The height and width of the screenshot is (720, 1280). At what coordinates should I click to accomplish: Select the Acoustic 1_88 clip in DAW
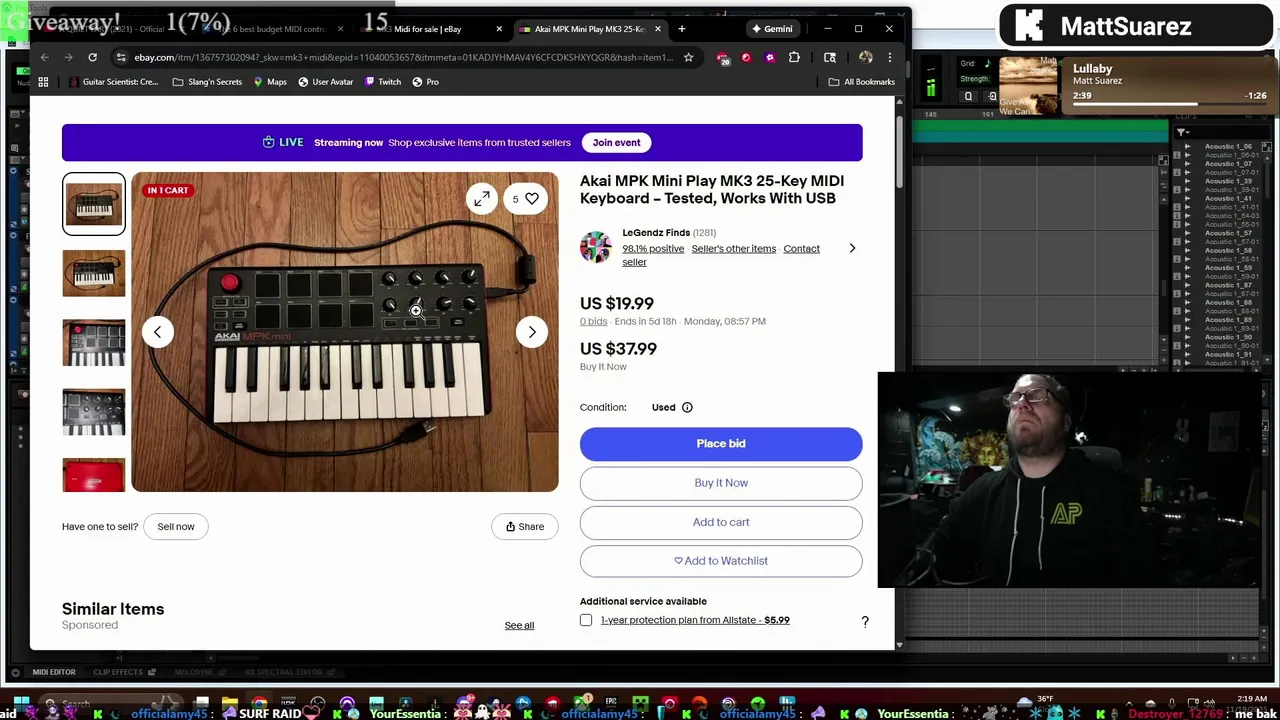pyautogui.click(x=1228, y=302)
